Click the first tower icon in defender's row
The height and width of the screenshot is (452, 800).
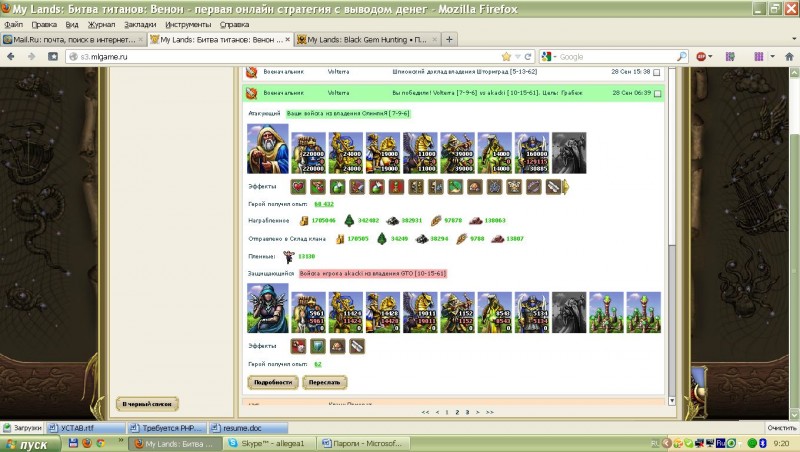(606, 311)
